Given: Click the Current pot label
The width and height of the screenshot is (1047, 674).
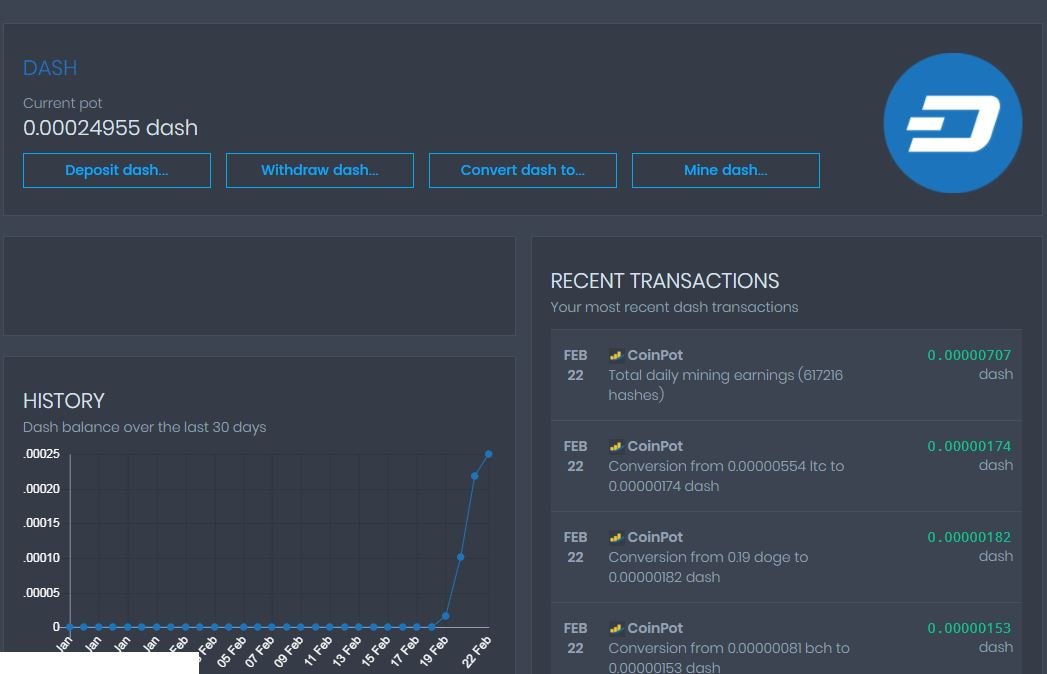Looking at the screenshot, I should (62, 103).
